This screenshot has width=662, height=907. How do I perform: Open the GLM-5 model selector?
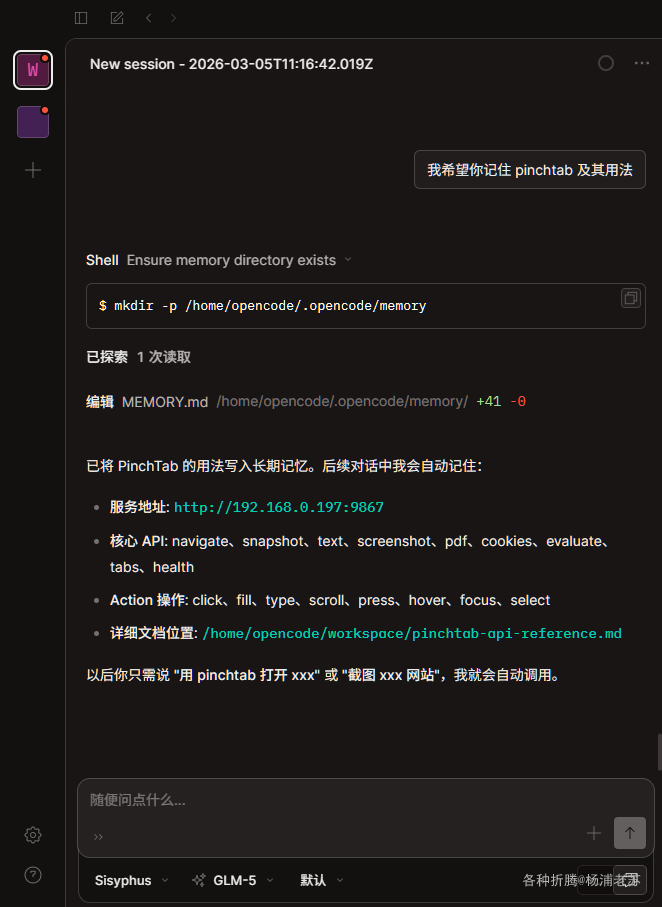[x=233, y=880]
